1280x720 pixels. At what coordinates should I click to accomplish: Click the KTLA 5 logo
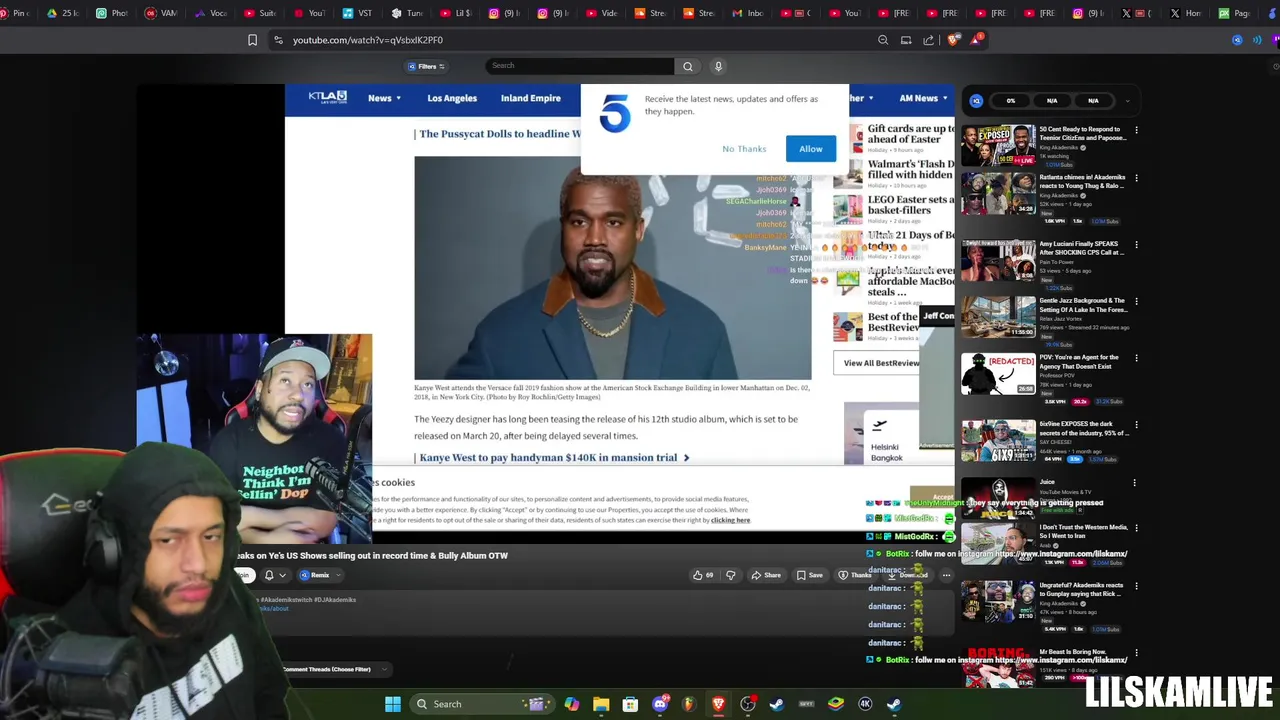[x=327, y=97]
